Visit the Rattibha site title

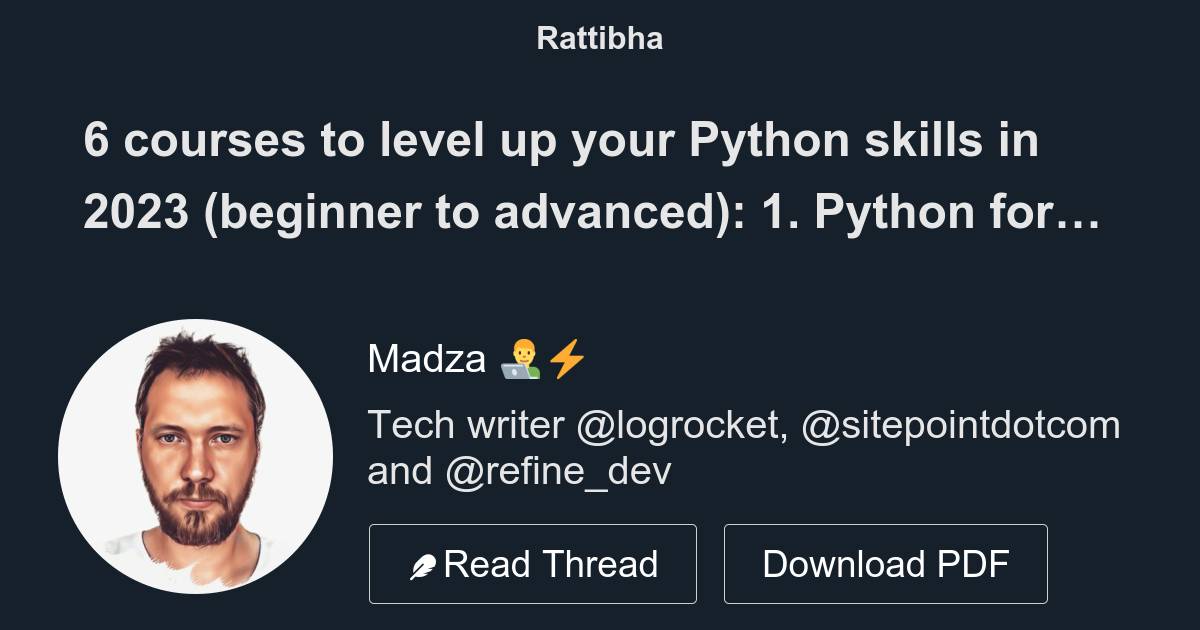600,39
